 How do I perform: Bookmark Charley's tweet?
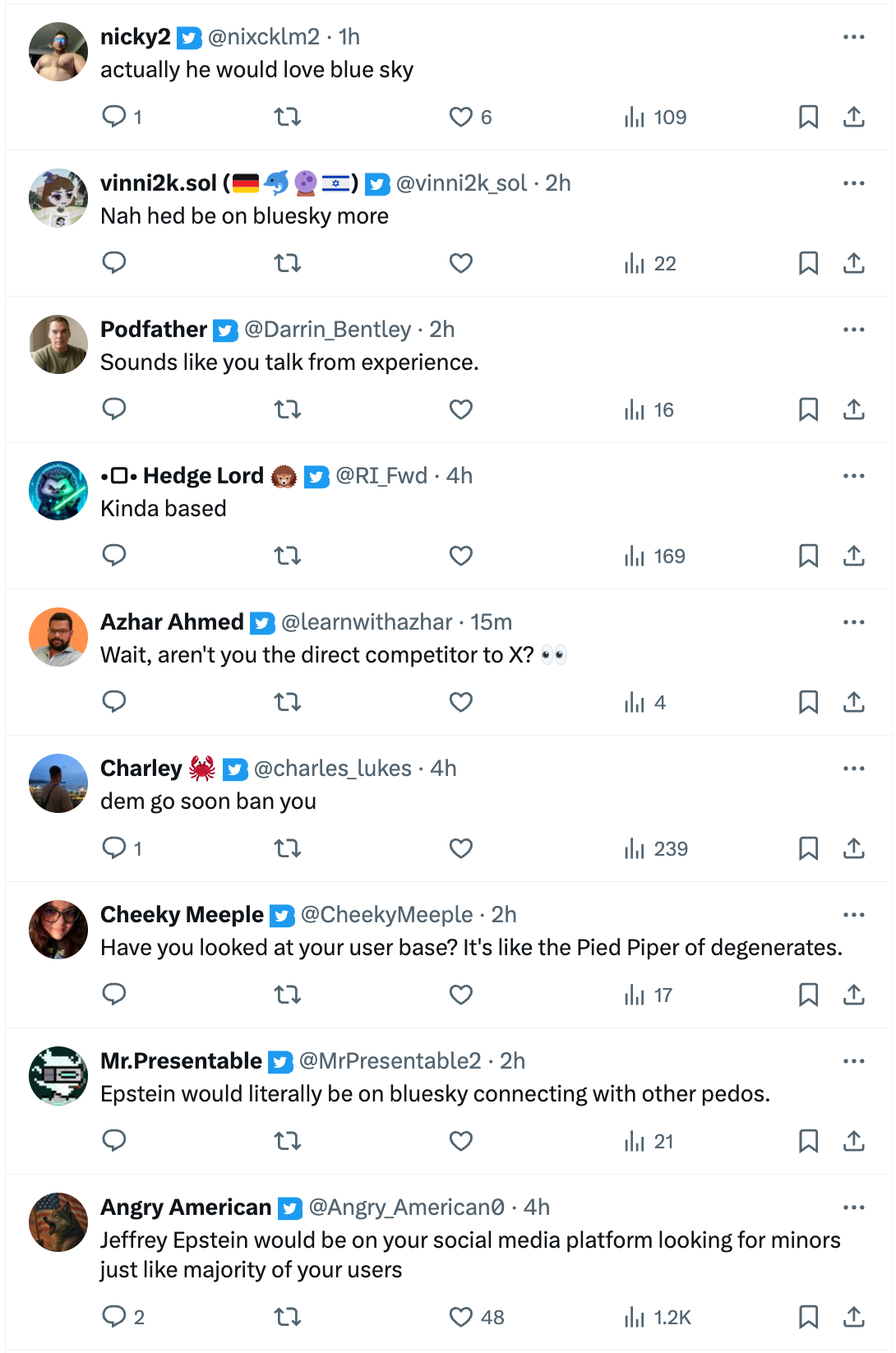(x=808, y=848)
